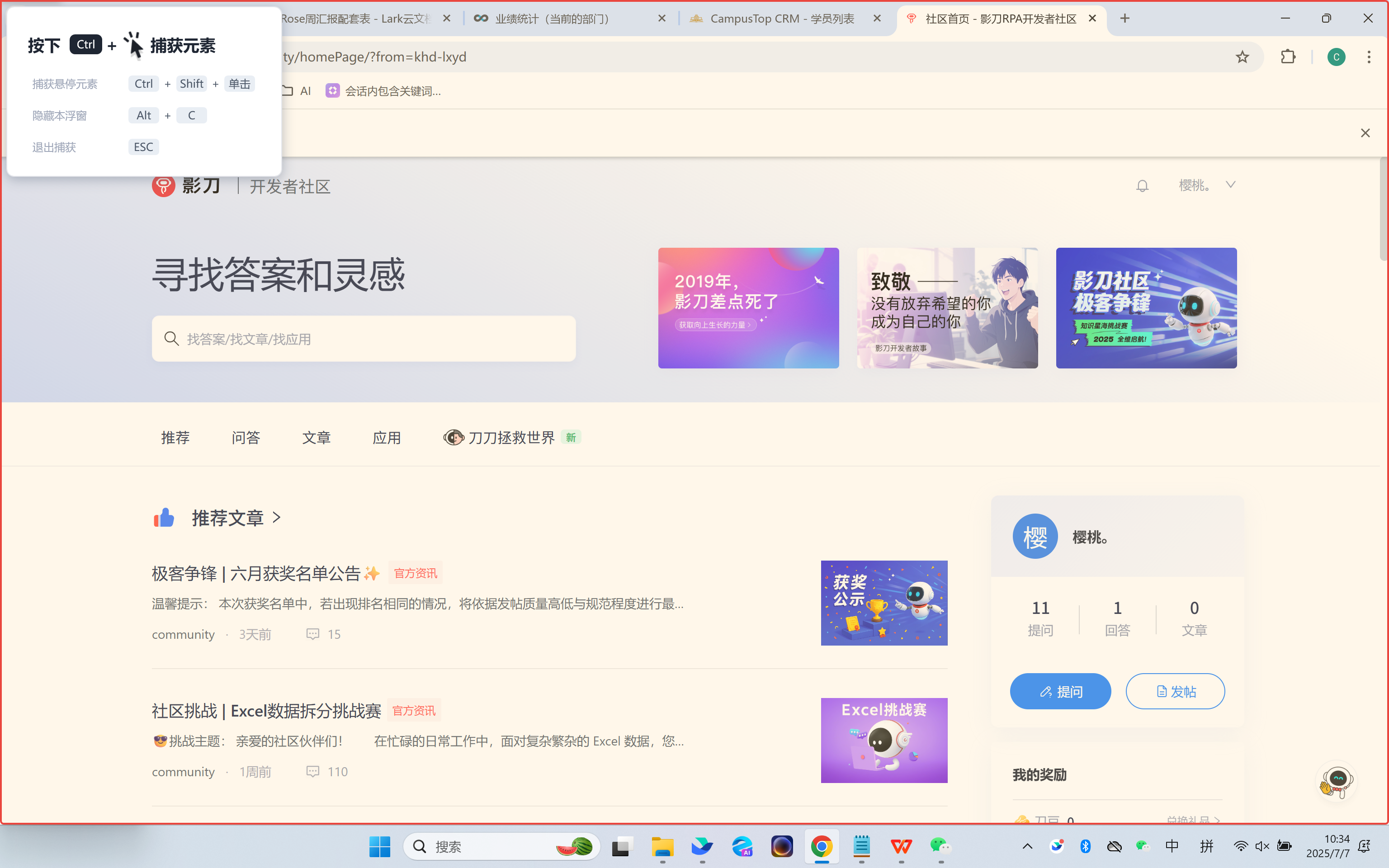Open the Windows Start menu
Image resolution: width=1389 pixels, height=868 pixels.
click(x=379, y=846)
